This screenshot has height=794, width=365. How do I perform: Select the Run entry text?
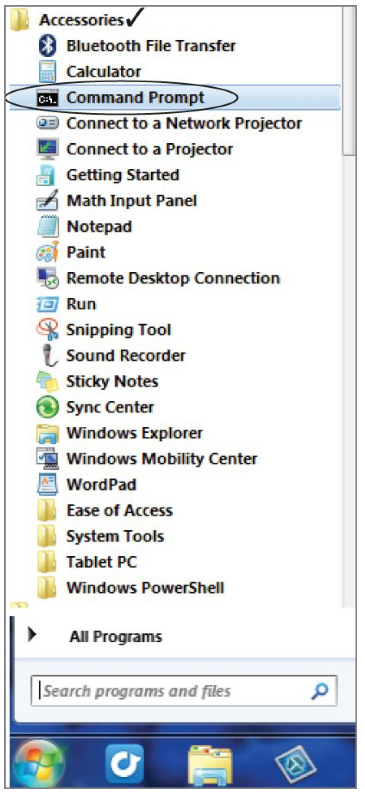pyautogui.click(x=81, y=304)
